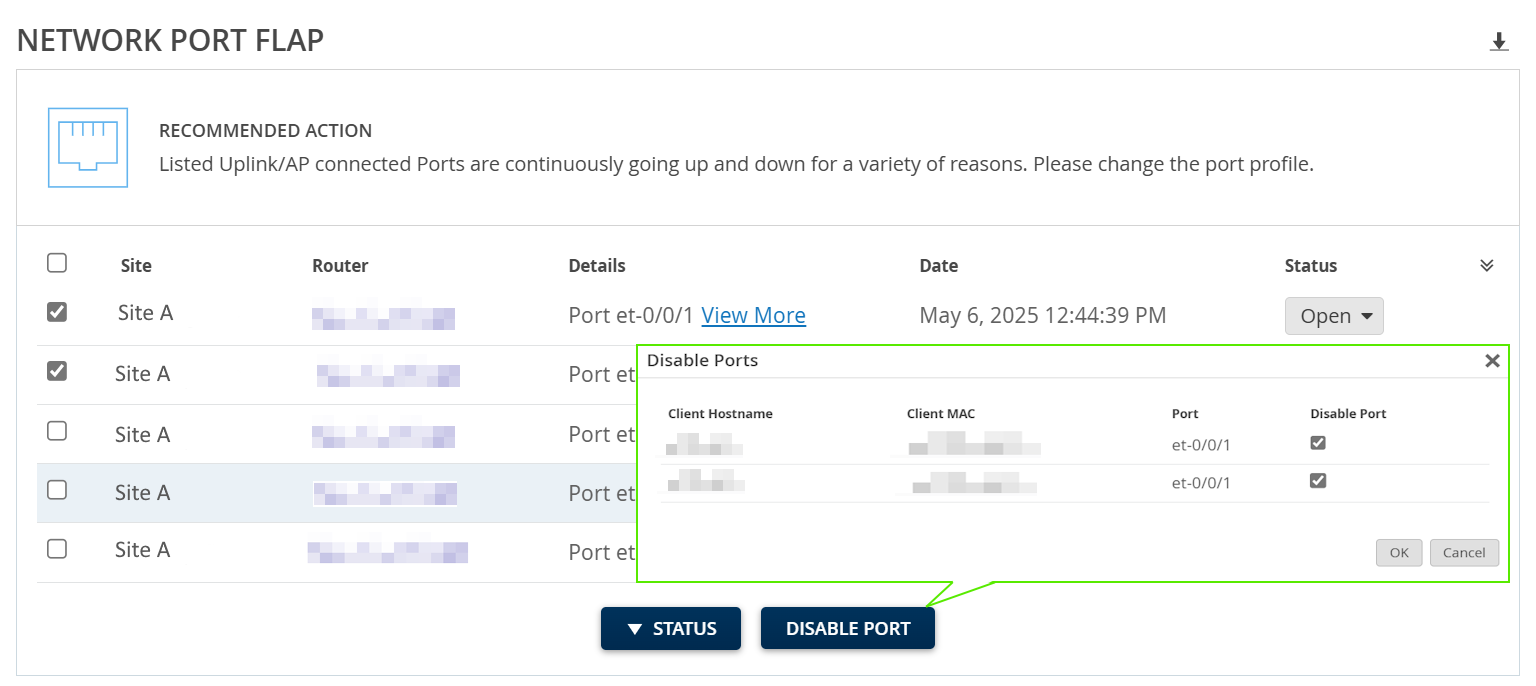
Task: Open the Open status dropdown
Action: pyautogui.click(x=1334, y=316)
